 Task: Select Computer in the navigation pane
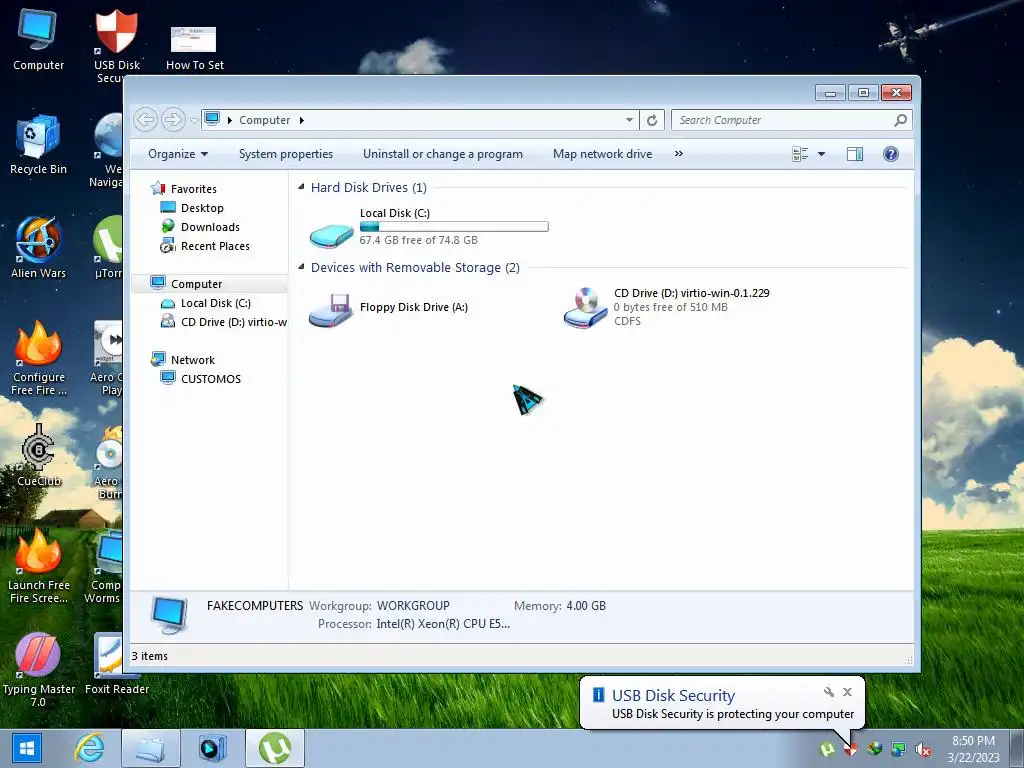click(196, 284)
